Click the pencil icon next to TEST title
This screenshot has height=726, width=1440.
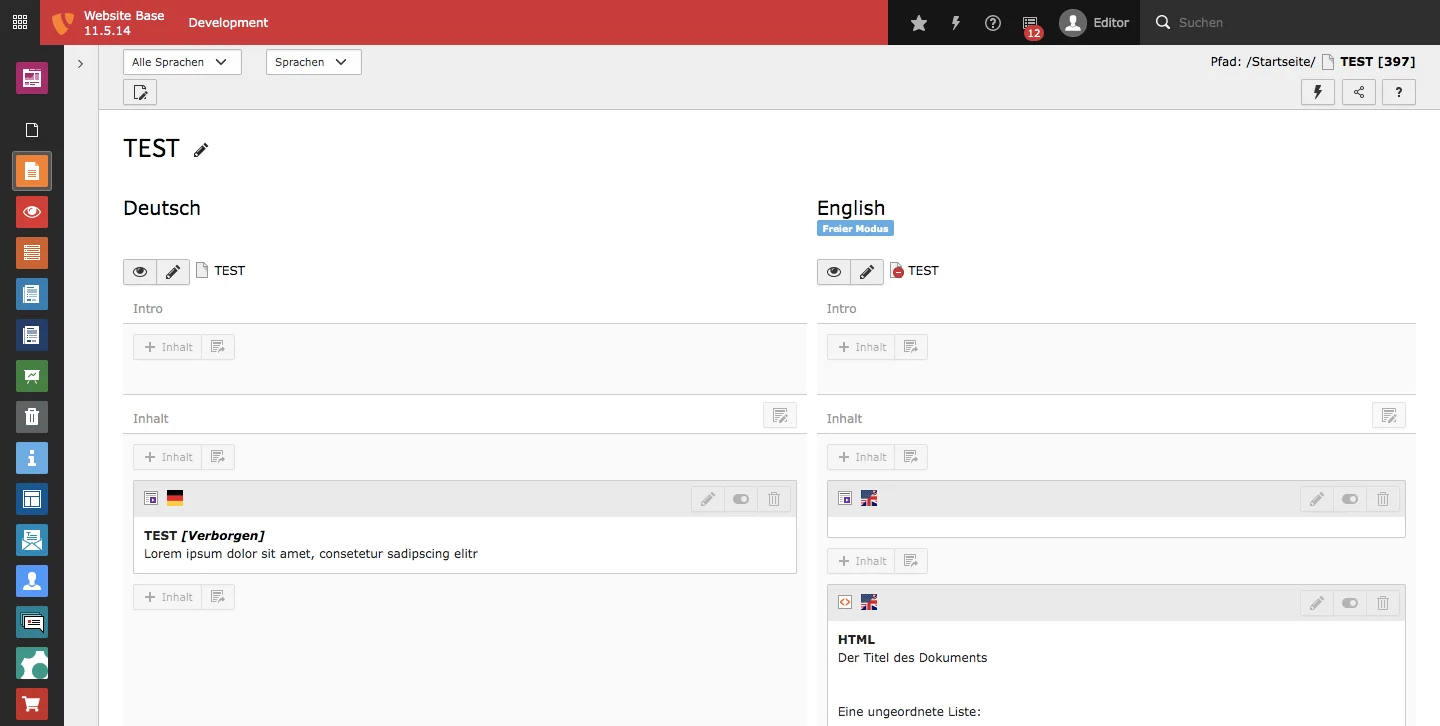[201, 150]
